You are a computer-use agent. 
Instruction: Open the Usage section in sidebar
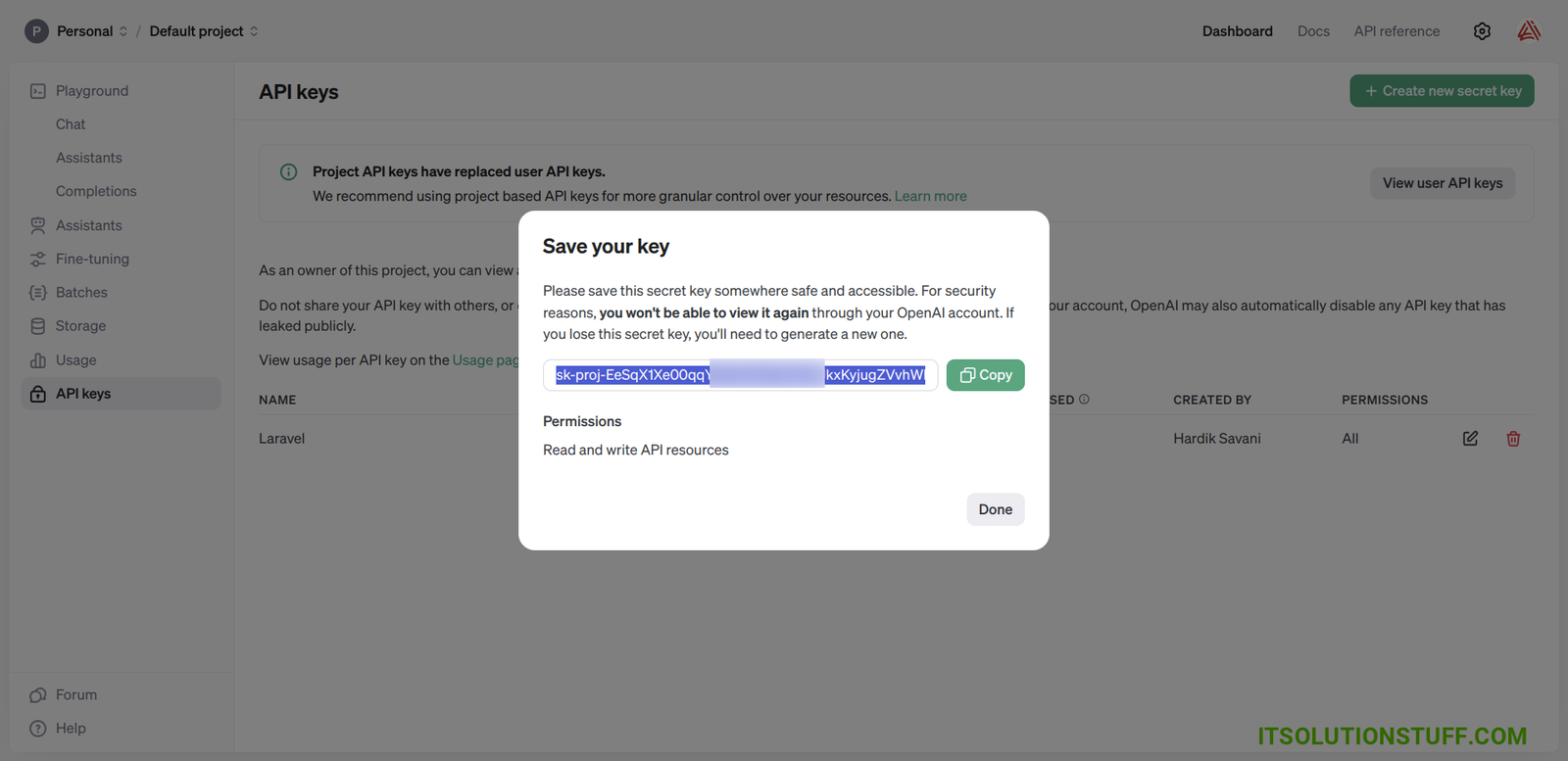pyautogui.click(x=75, y=360)
